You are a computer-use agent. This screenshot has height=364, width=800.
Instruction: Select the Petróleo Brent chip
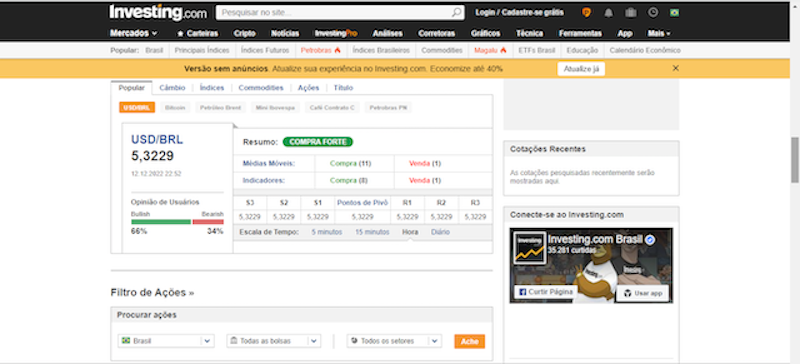(220, 108)
